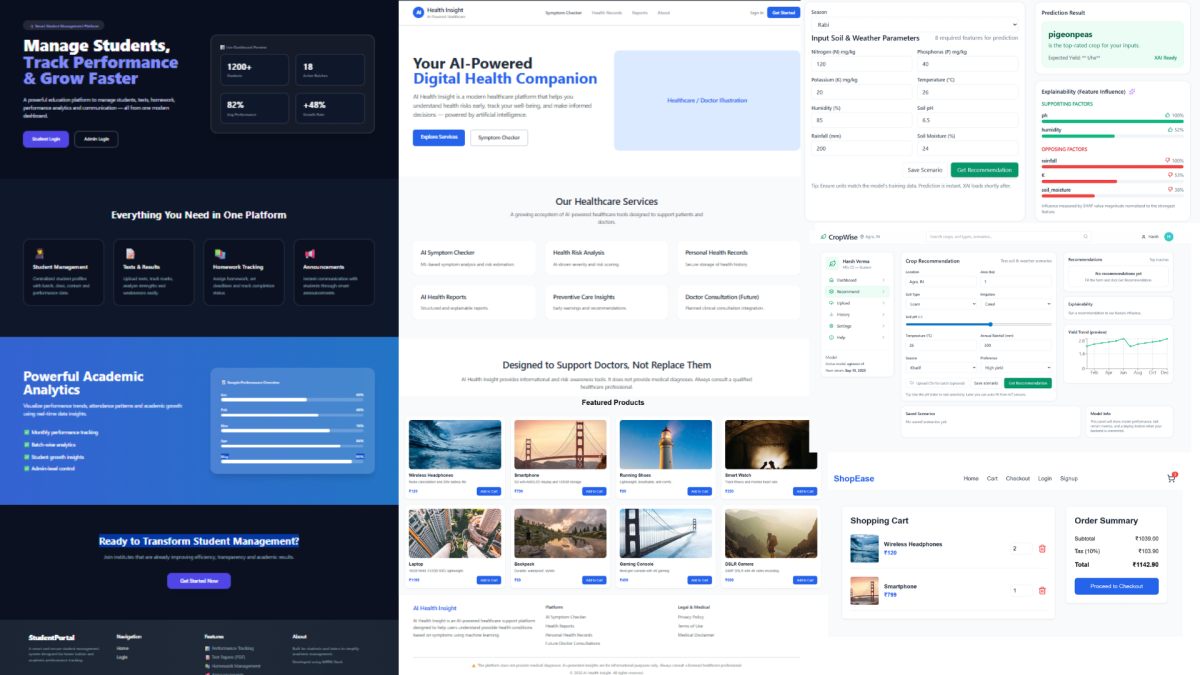1200x675 pixels.
Task: Toggle the Batch-wise analytics checkmark
Action: 26,444
